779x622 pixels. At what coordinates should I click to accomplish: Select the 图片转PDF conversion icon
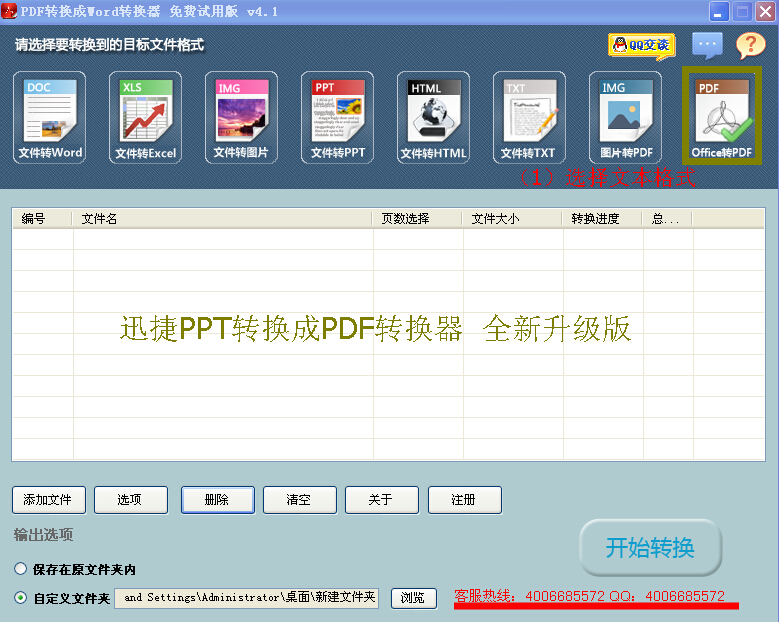coord(626,118)
